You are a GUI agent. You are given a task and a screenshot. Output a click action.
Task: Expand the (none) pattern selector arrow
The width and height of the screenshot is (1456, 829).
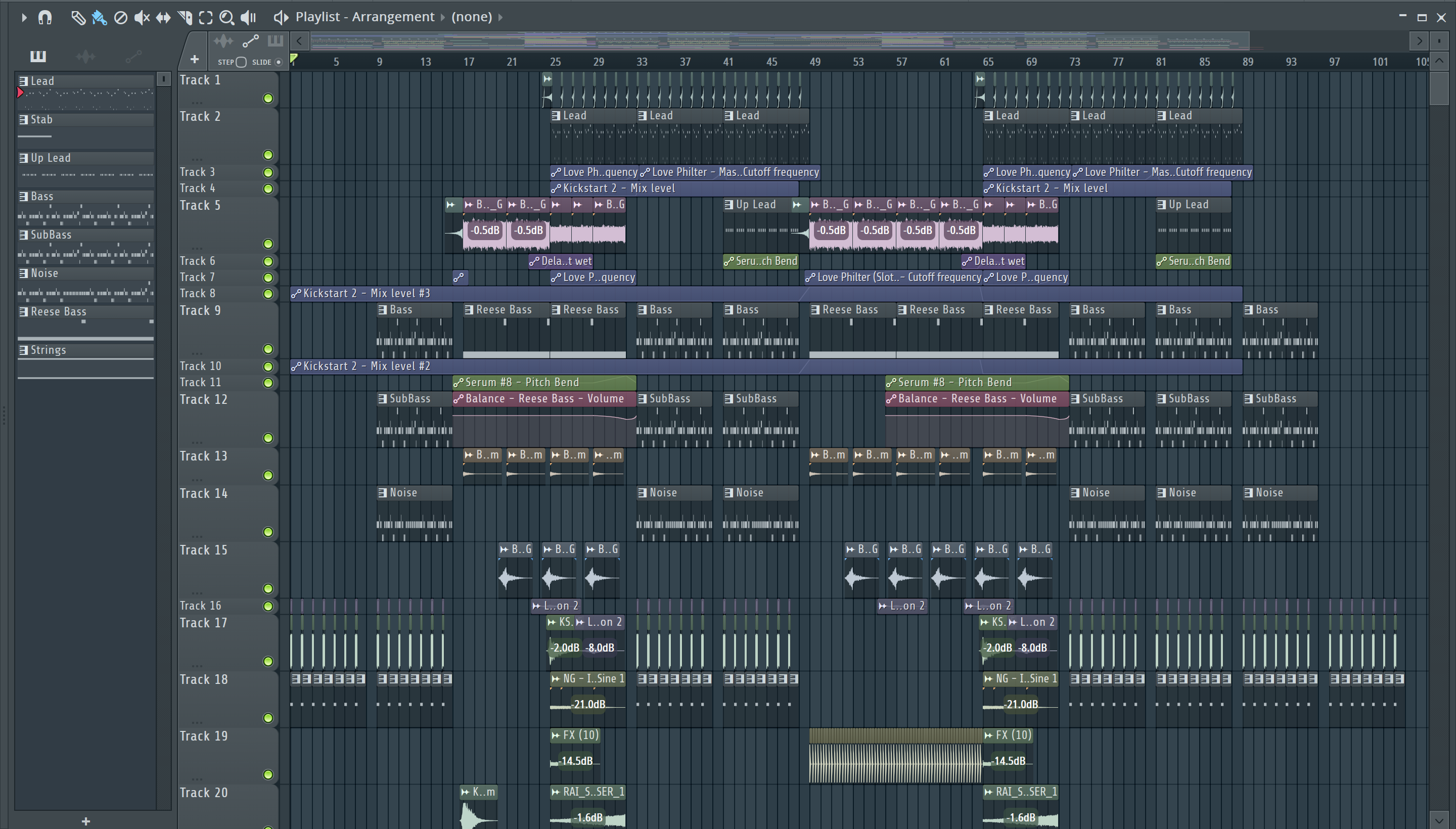tap(500, 17)
